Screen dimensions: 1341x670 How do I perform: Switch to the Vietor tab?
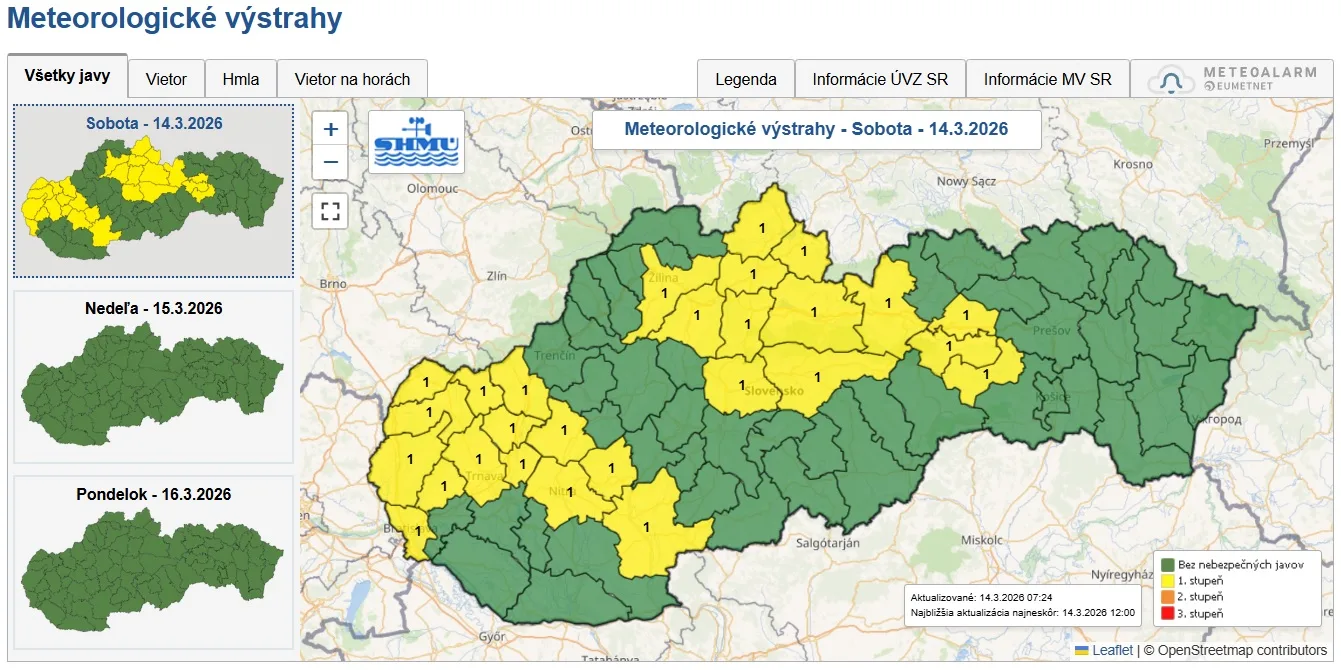(x=166, y=79)
